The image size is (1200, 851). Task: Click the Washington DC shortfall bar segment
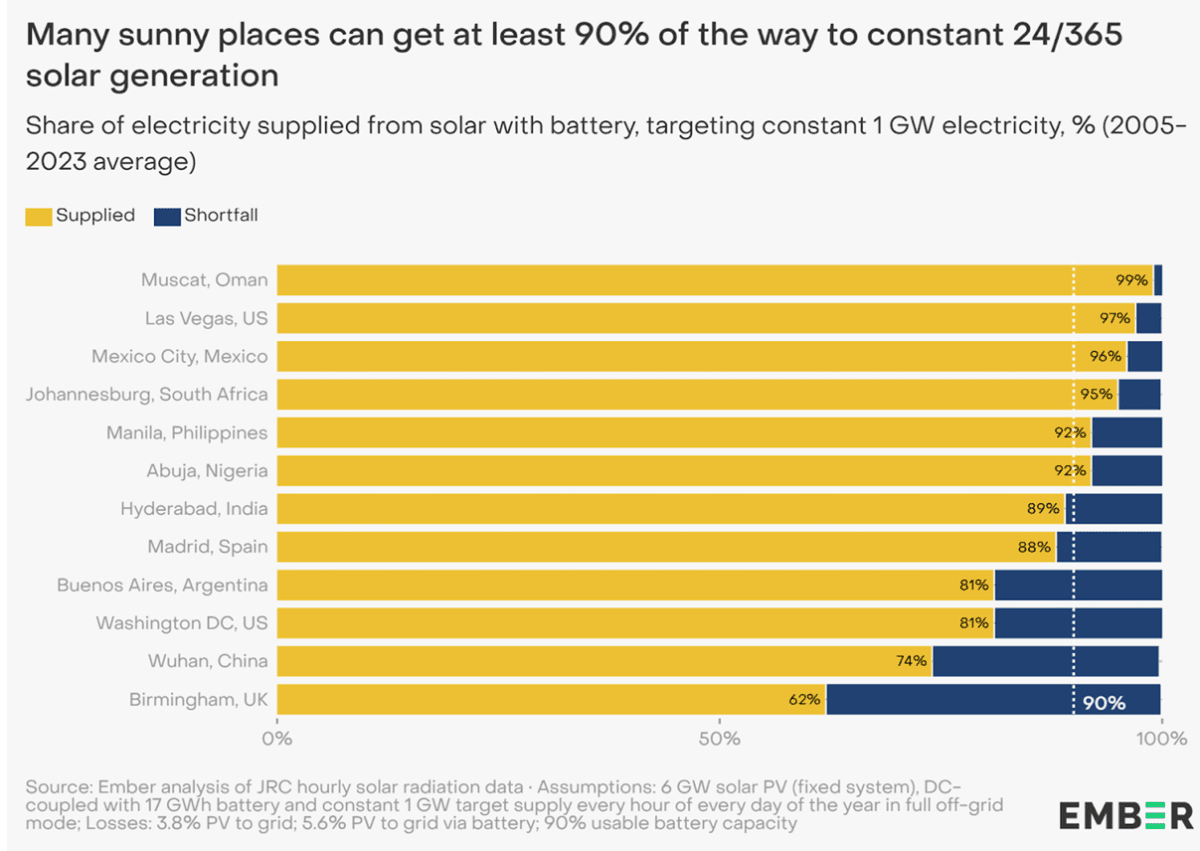point(1078,623)
